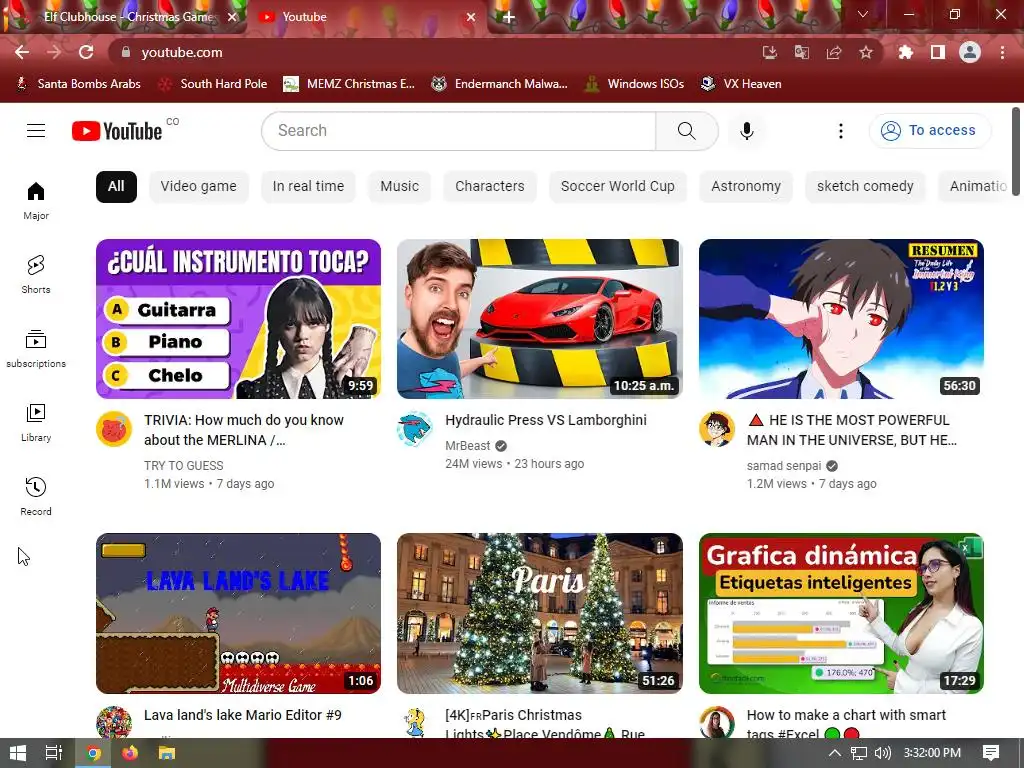This screenshot has width=1024, height=768.
Task: Select the All filter chip
Action: [116, 187]
